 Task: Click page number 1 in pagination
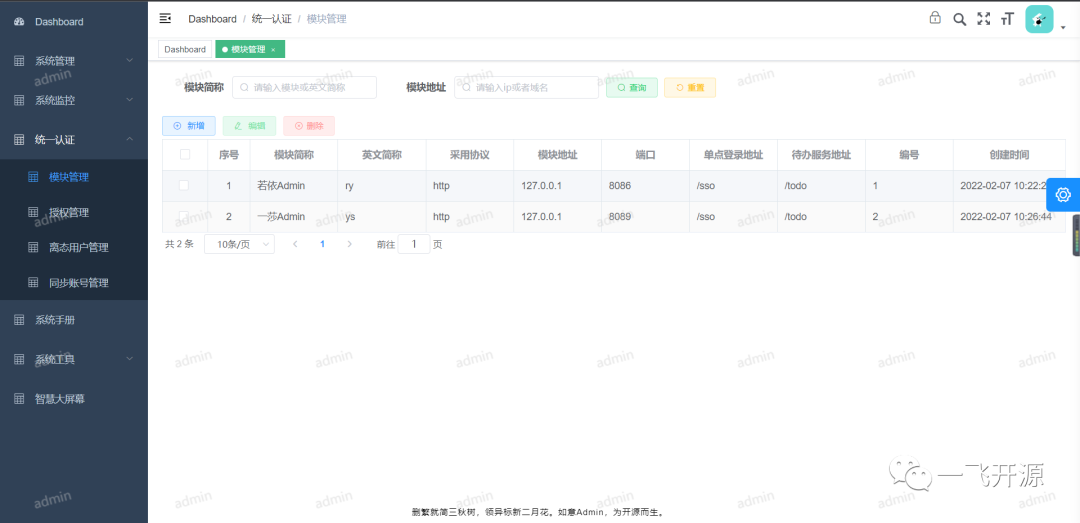click(x=322, y=244)
